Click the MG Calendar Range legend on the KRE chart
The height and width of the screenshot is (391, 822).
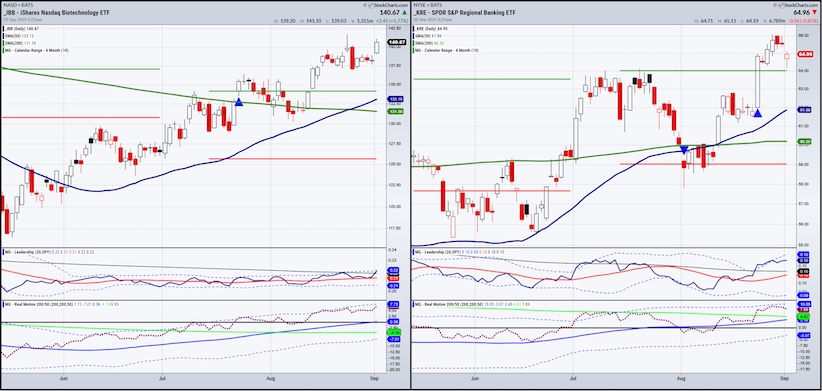point(447,50)
